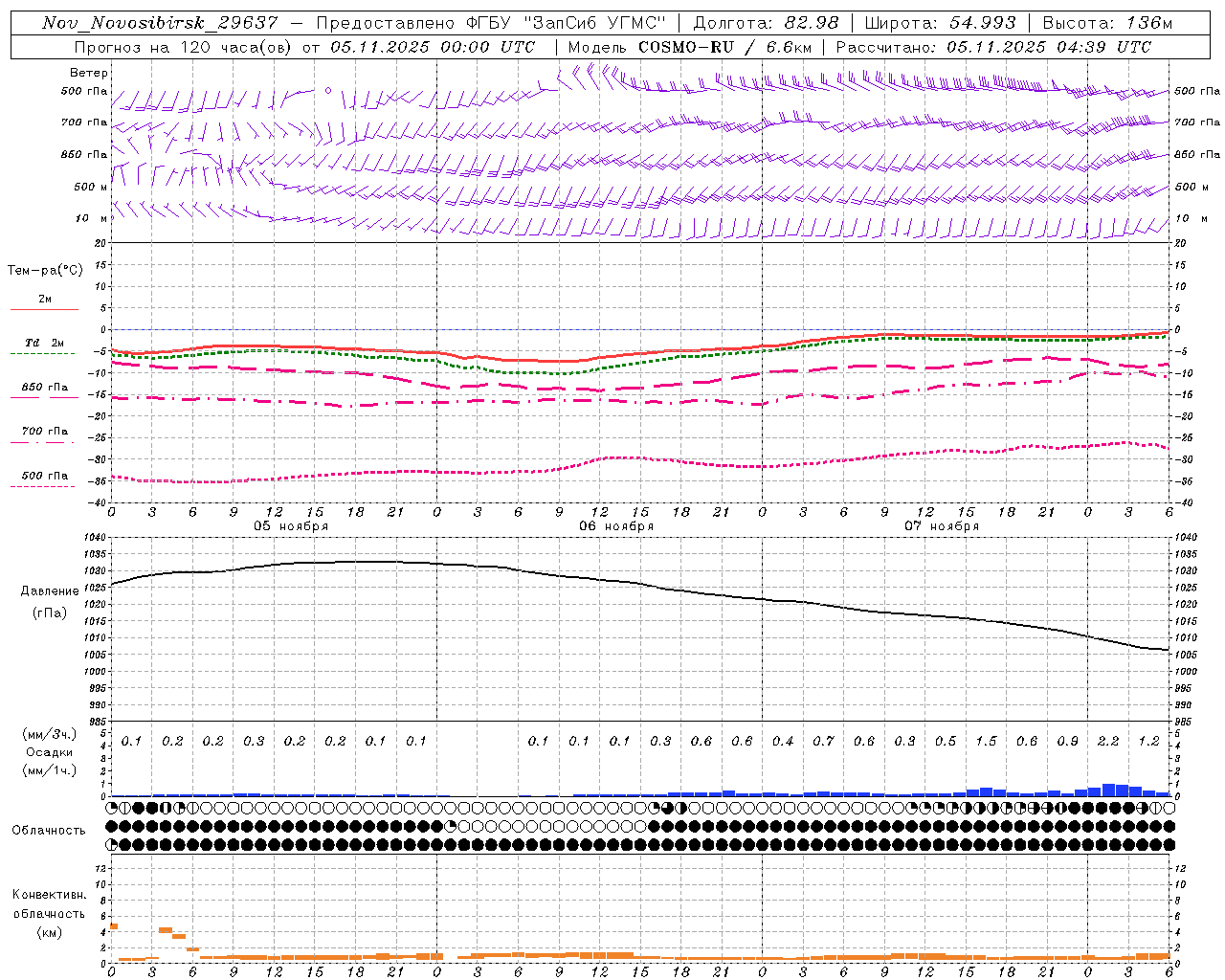Image resolution: width=1225 pixels, height=980 pixels.
Task: Click the tallest orange convective cloud bar at hour 0
Action: click(114, 925)
